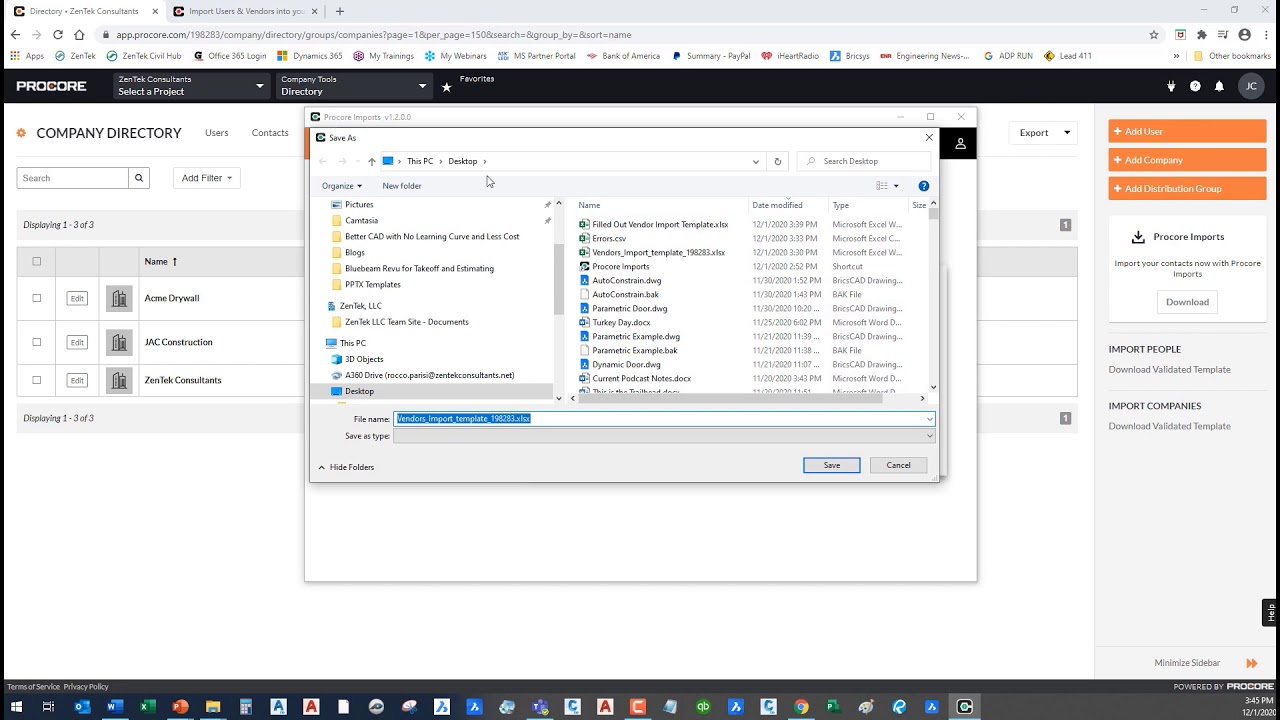
Task: Select Procore Imports shortcut in file list
Action: tap(620, 267)
